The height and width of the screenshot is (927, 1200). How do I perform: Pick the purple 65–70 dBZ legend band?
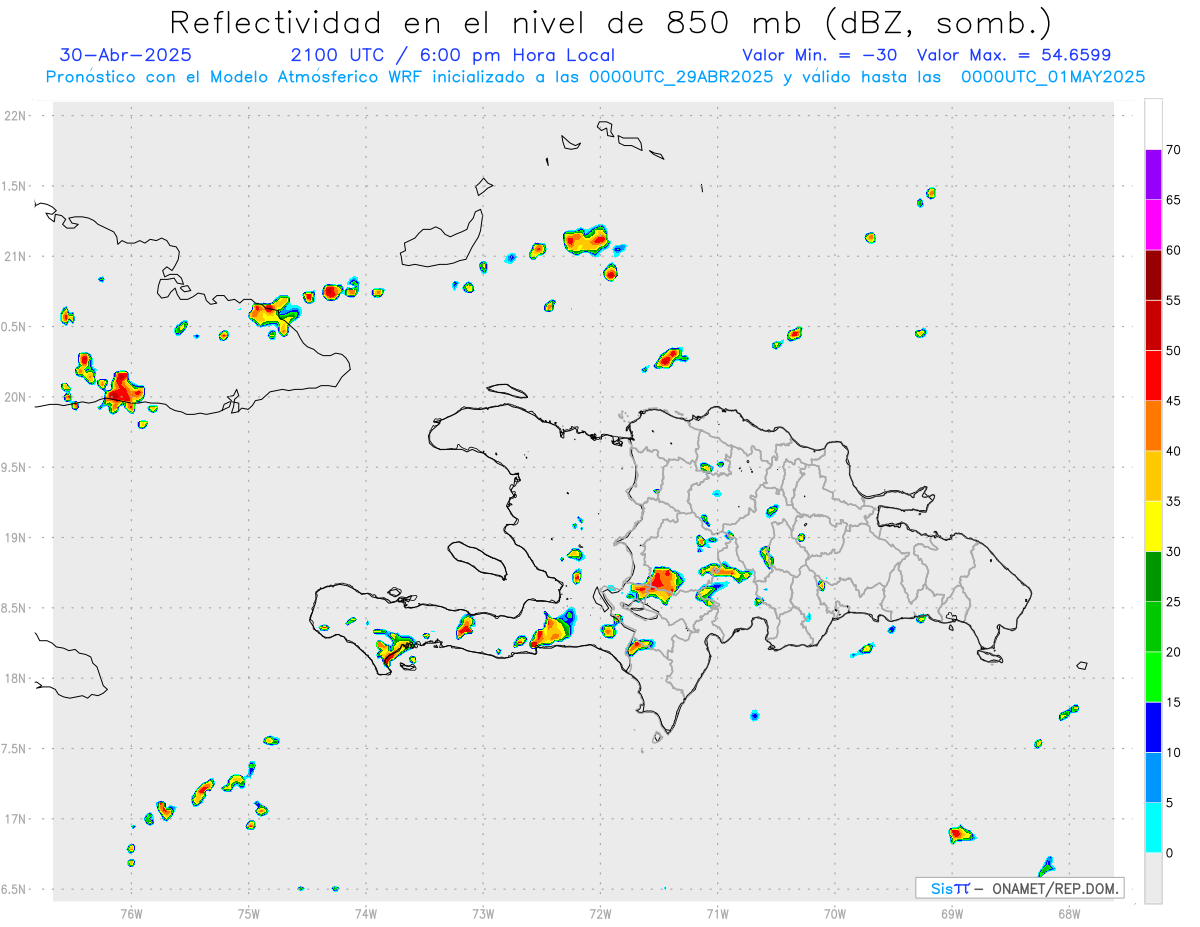pos(1153,175)
